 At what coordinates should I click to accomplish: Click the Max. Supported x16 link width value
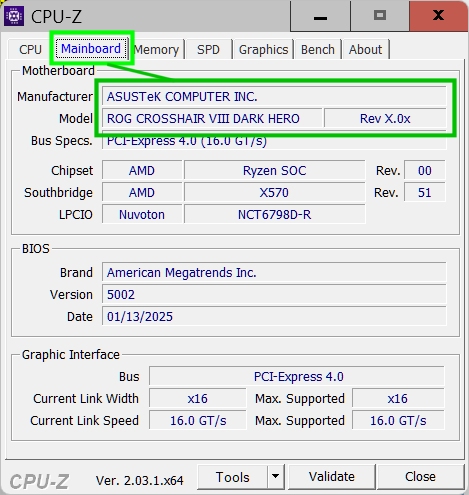tap(398, 399)
